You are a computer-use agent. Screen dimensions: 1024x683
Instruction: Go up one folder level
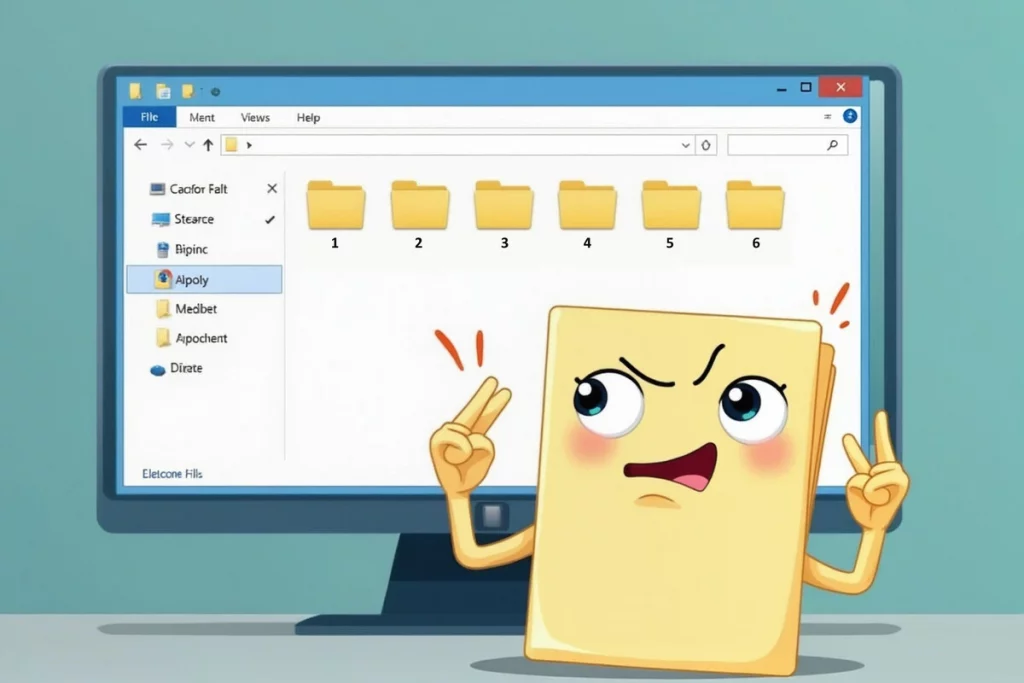[208, 145]
